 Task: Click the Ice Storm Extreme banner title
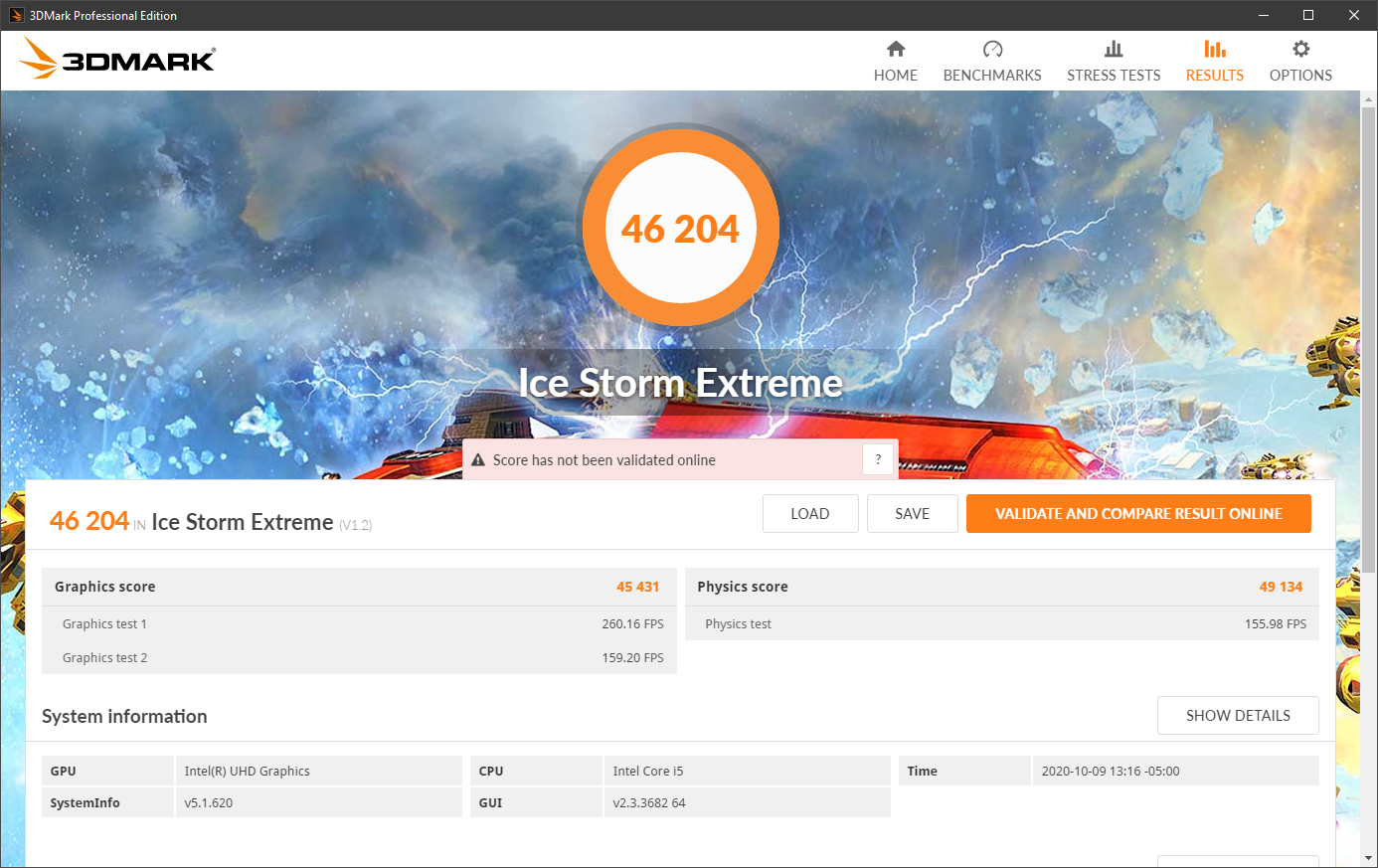680,383
